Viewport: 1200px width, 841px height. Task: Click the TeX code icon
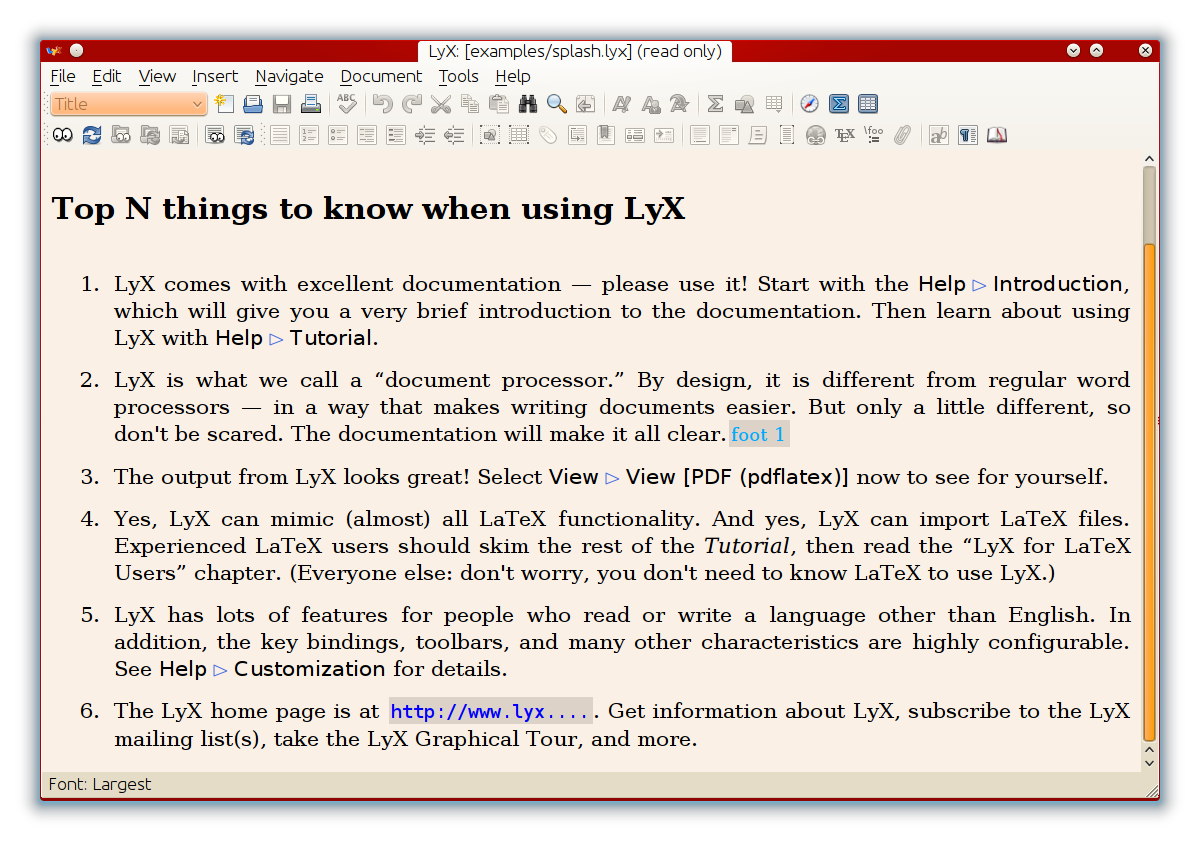(x=844, y=135)
